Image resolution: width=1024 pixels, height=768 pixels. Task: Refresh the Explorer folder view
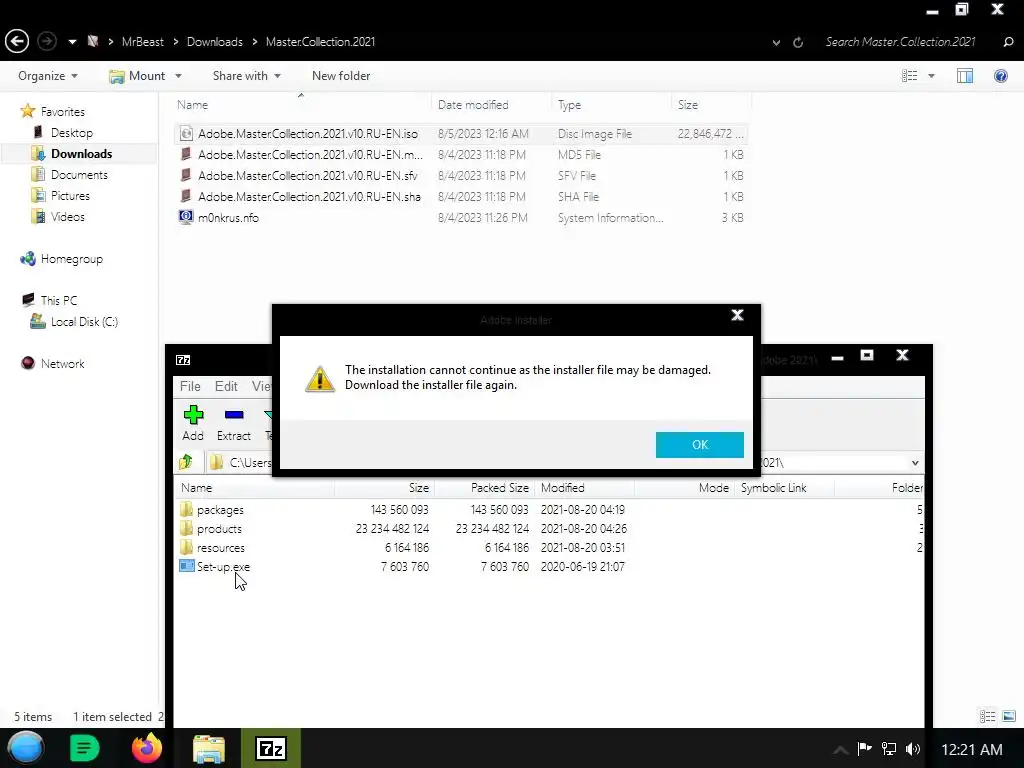(x=798, y=42)
